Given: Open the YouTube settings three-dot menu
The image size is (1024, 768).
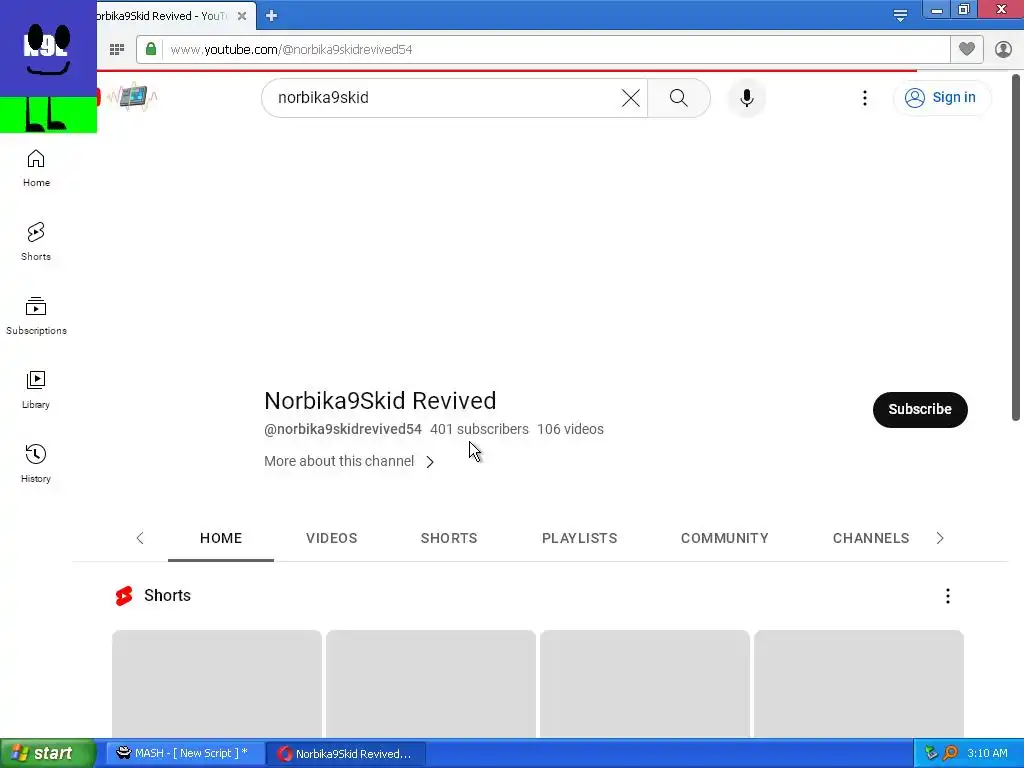Looking at the screenshot, I should point(865,98).
